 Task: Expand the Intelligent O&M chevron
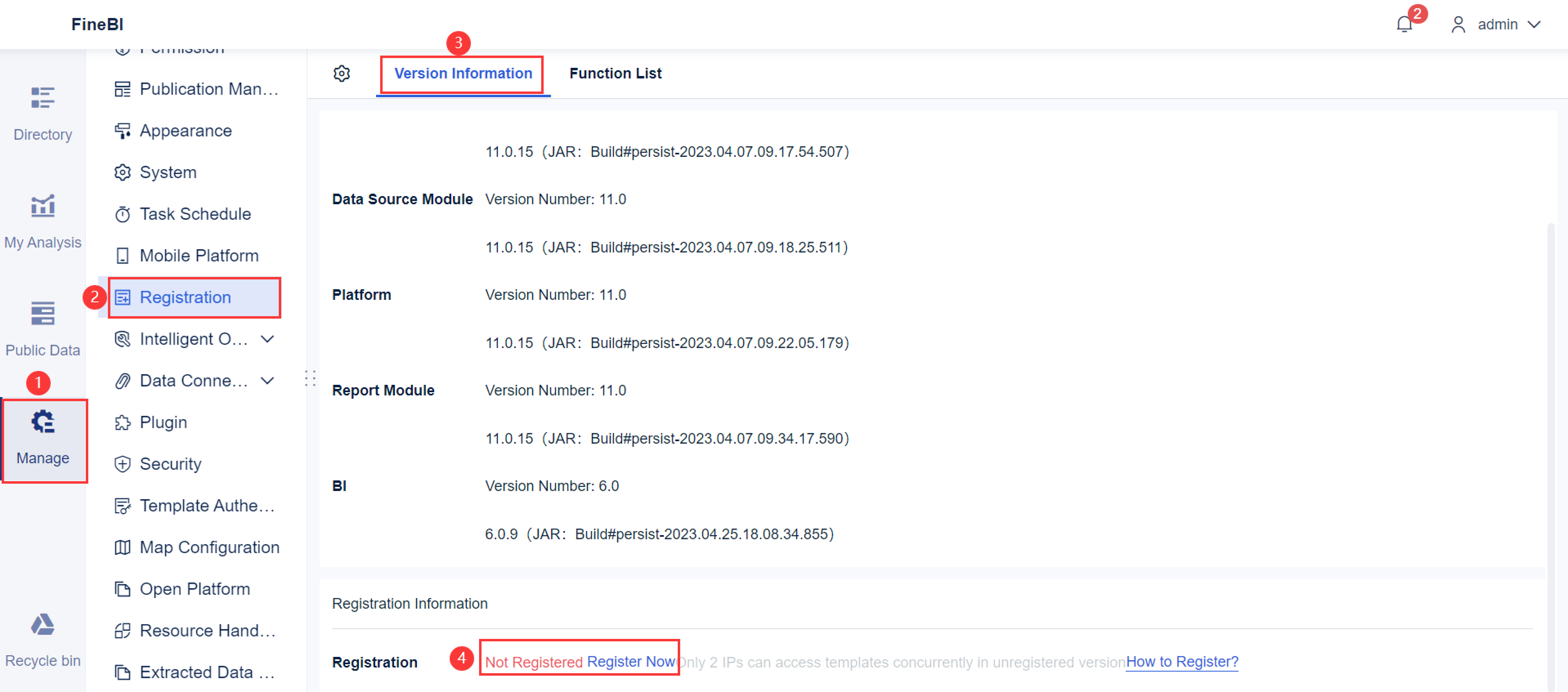267,339
